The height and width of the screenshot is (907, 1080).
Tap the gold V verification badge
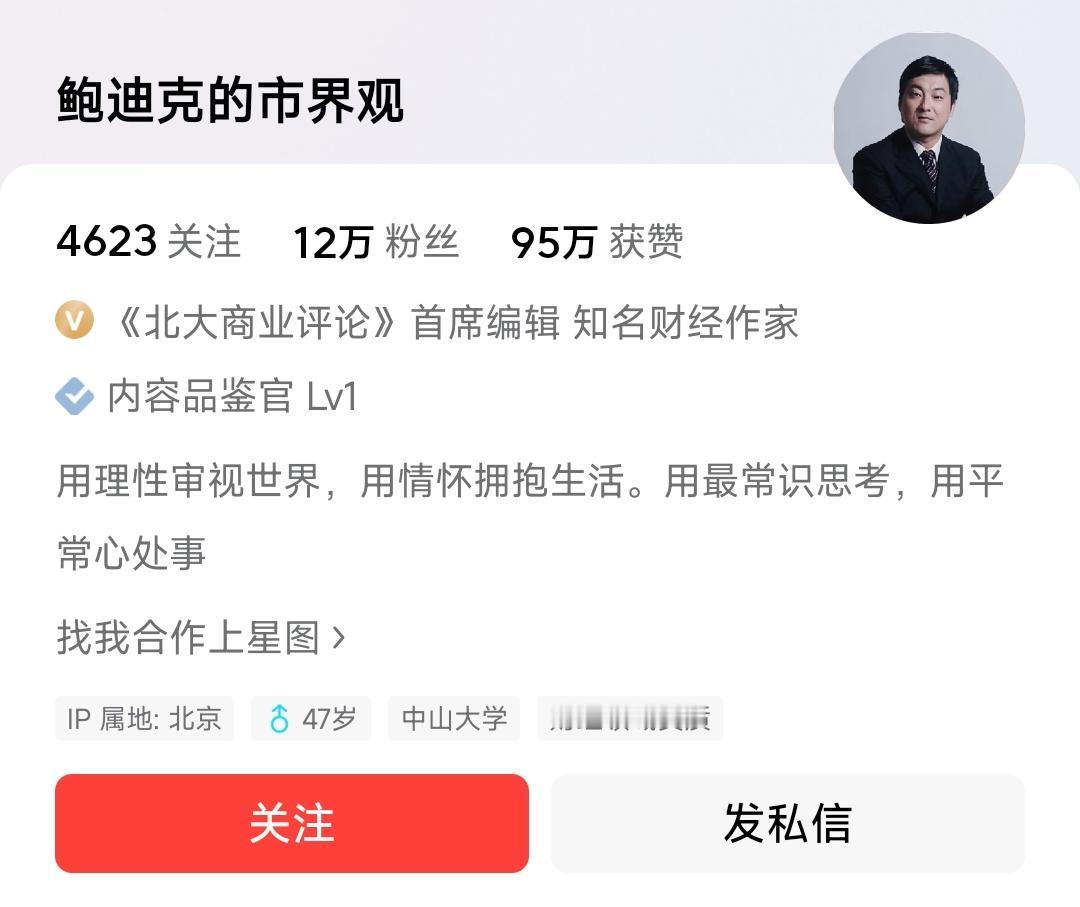click(74, 320)
